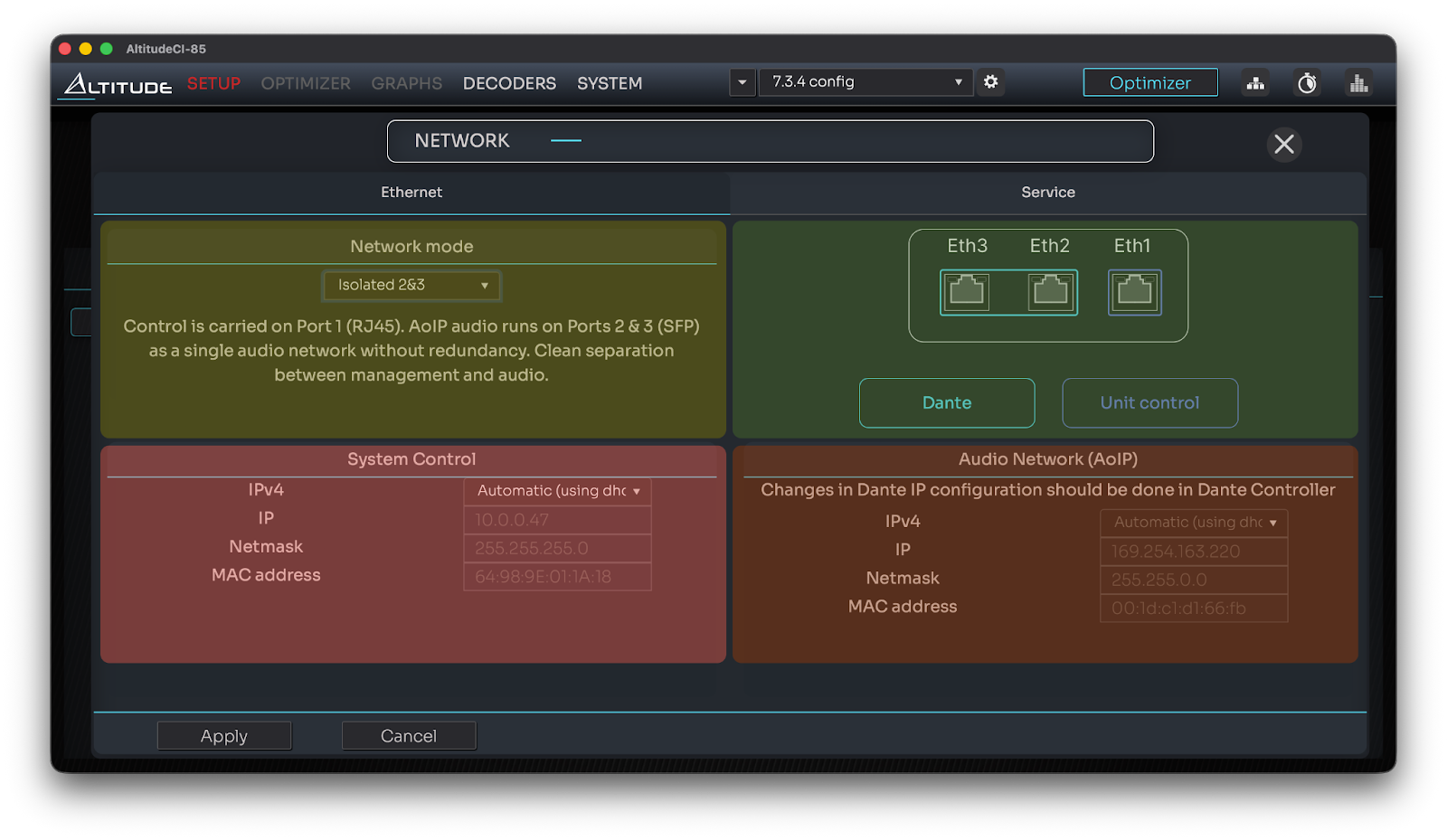Click the MAC address field 64:98:9E:01:1A:18
This screenshot has width=1447, height=840.
point(557,576)
